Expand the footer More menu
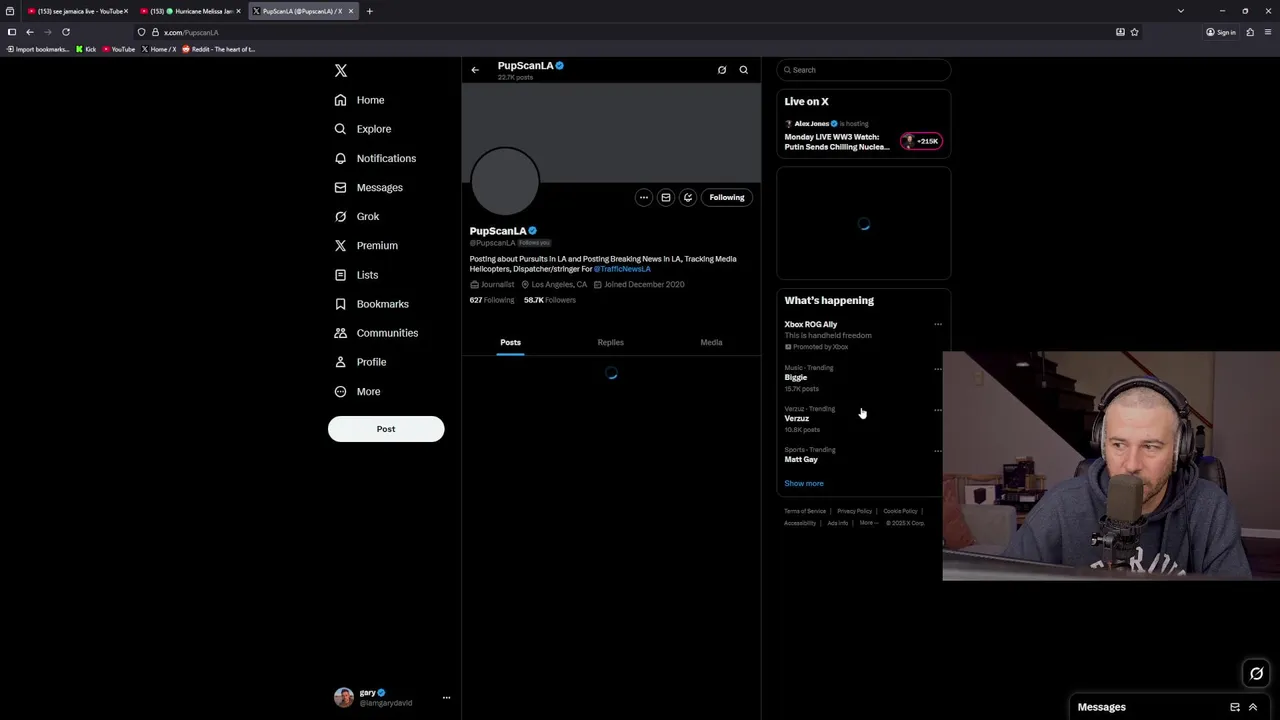The width and height of the screenshot is (1280, 720). [x=868, y=523]
